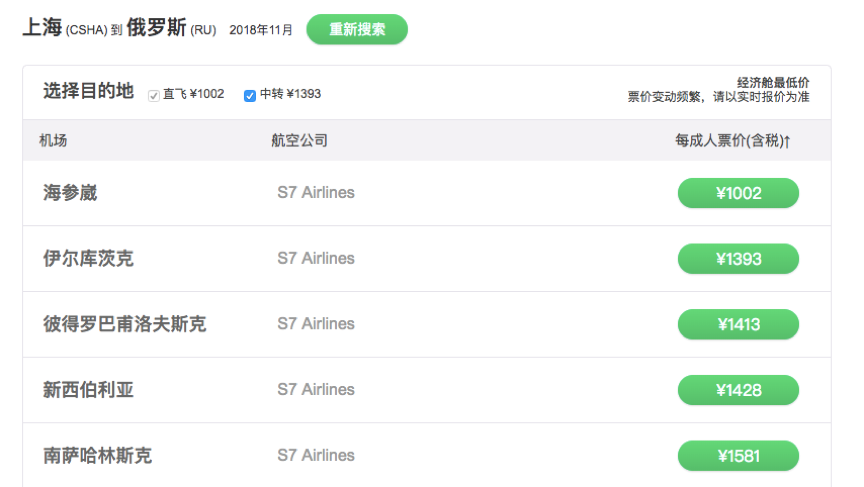
Task: Choose the ¥1428 fare button
Action: coord(738,390)
